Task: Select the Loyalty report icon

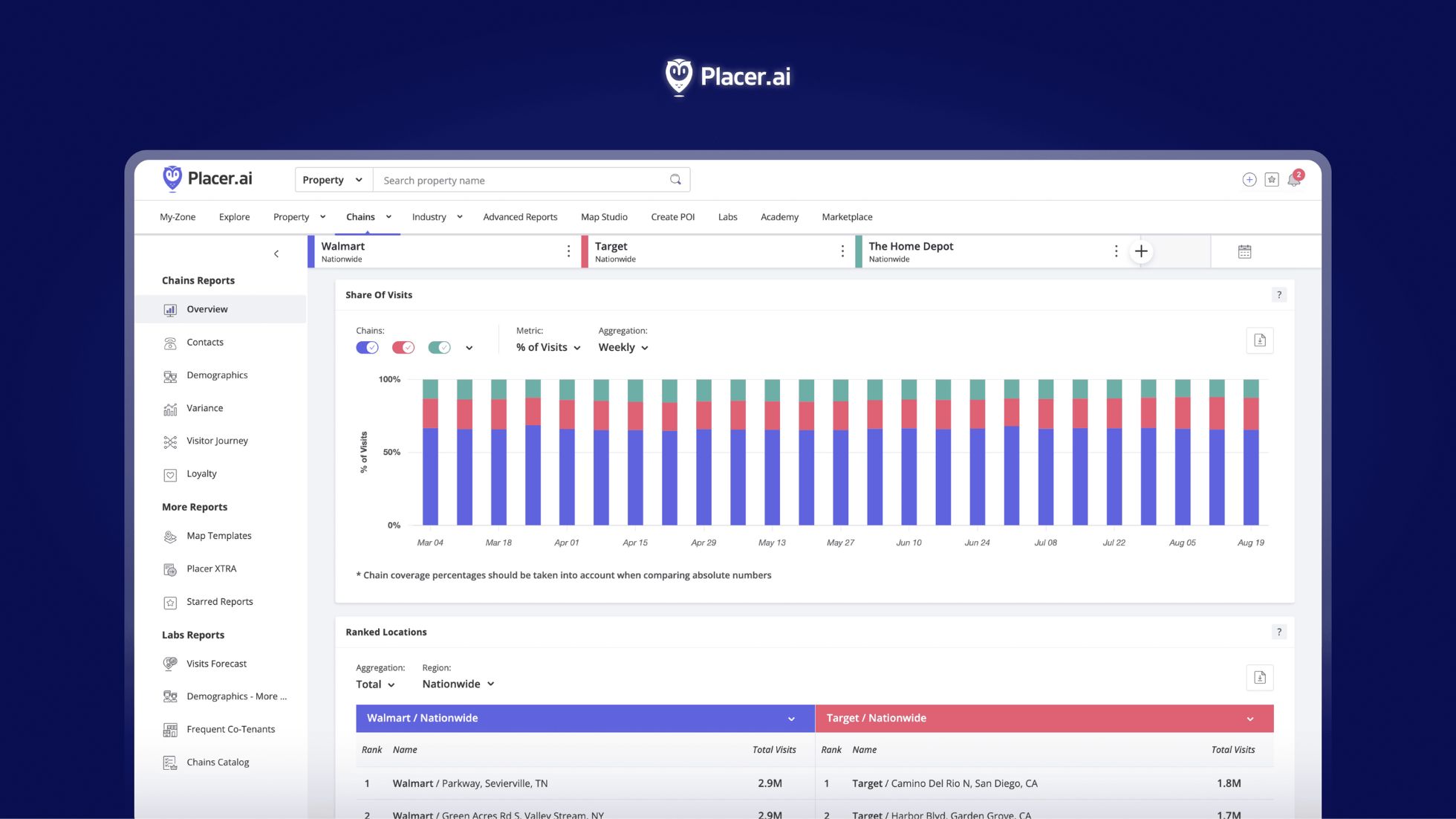Action: click(x=171, y=473)
